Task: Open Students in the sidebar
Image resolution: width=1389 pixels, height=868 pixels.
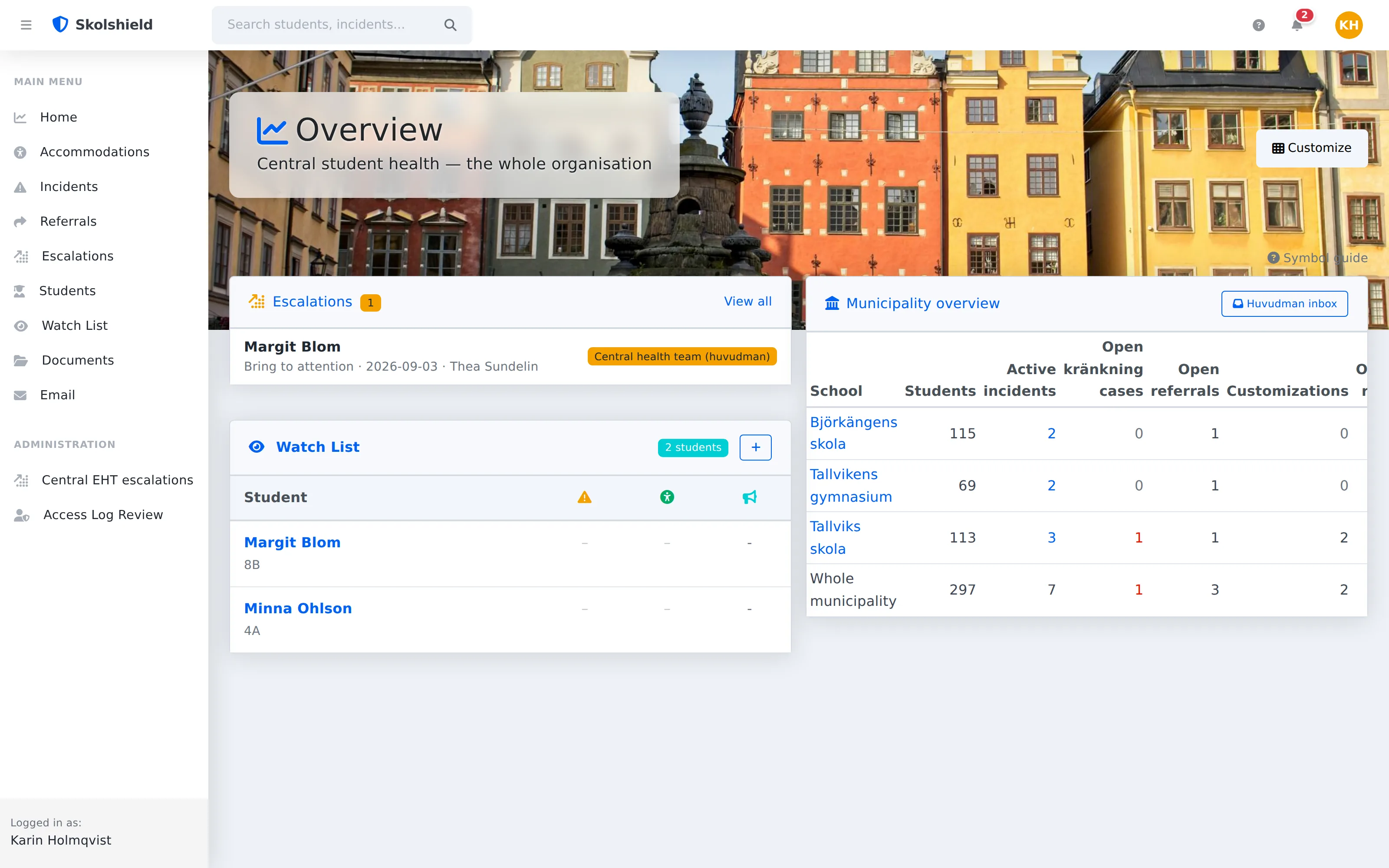Action: (x=104, y=291)
